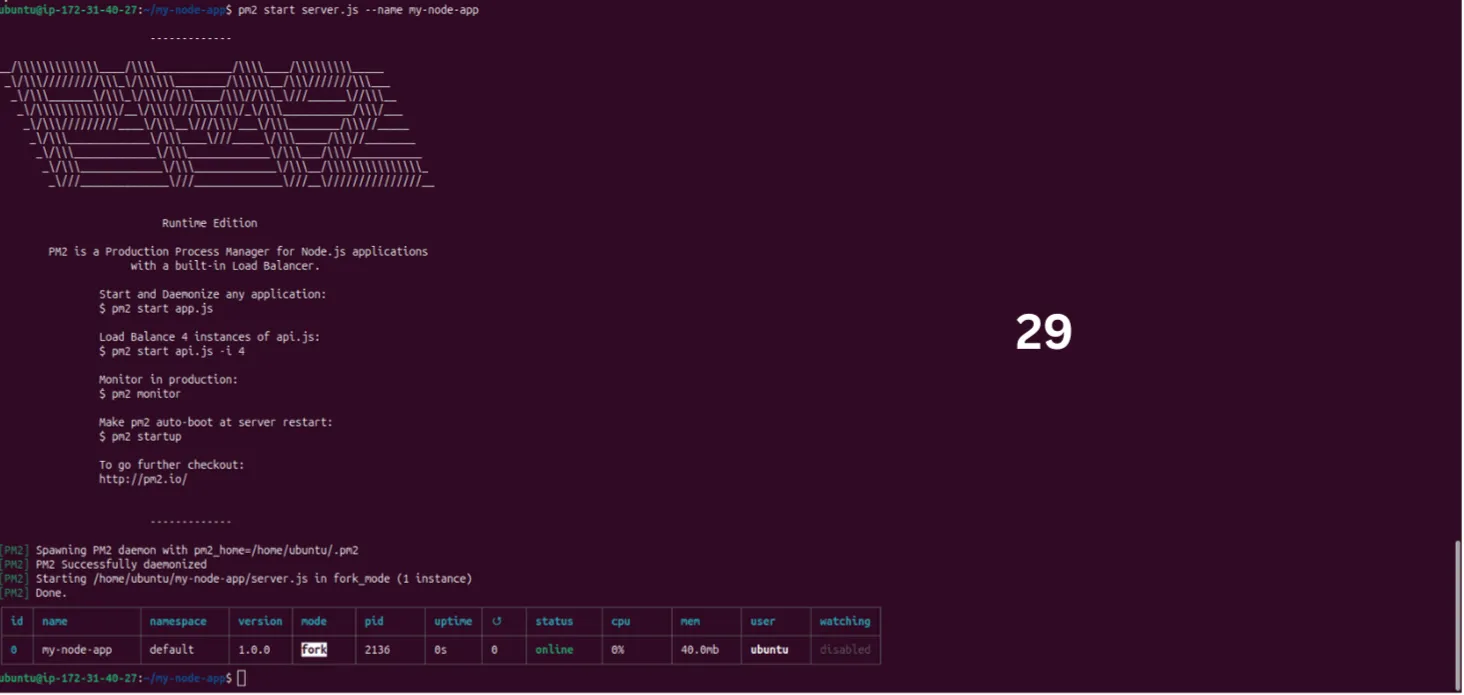Click the '[PM2] Done.' log line
This screenshot has width=1464, height=695.
pos(35,593)
